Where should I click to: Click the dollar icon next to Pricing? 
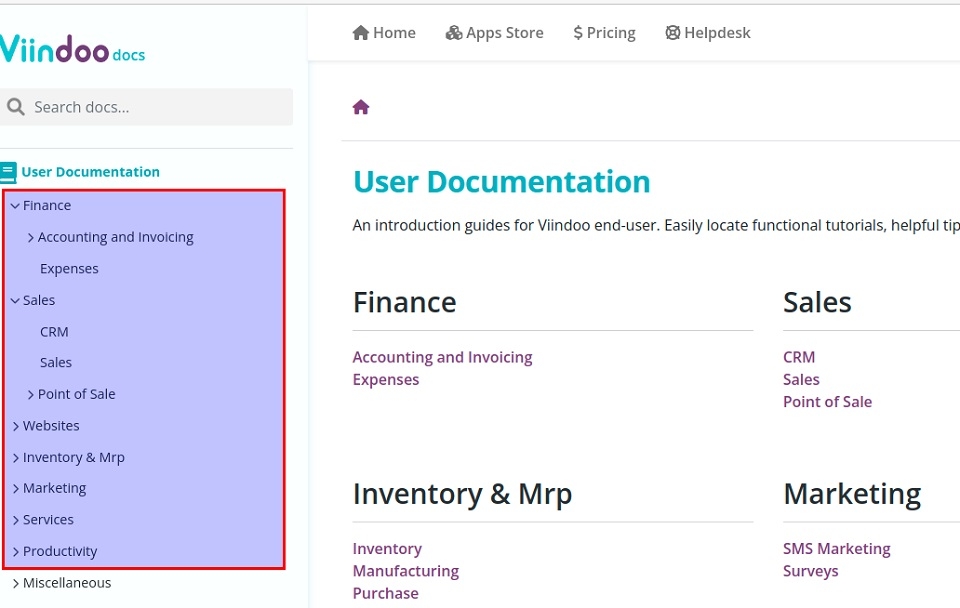578,32
